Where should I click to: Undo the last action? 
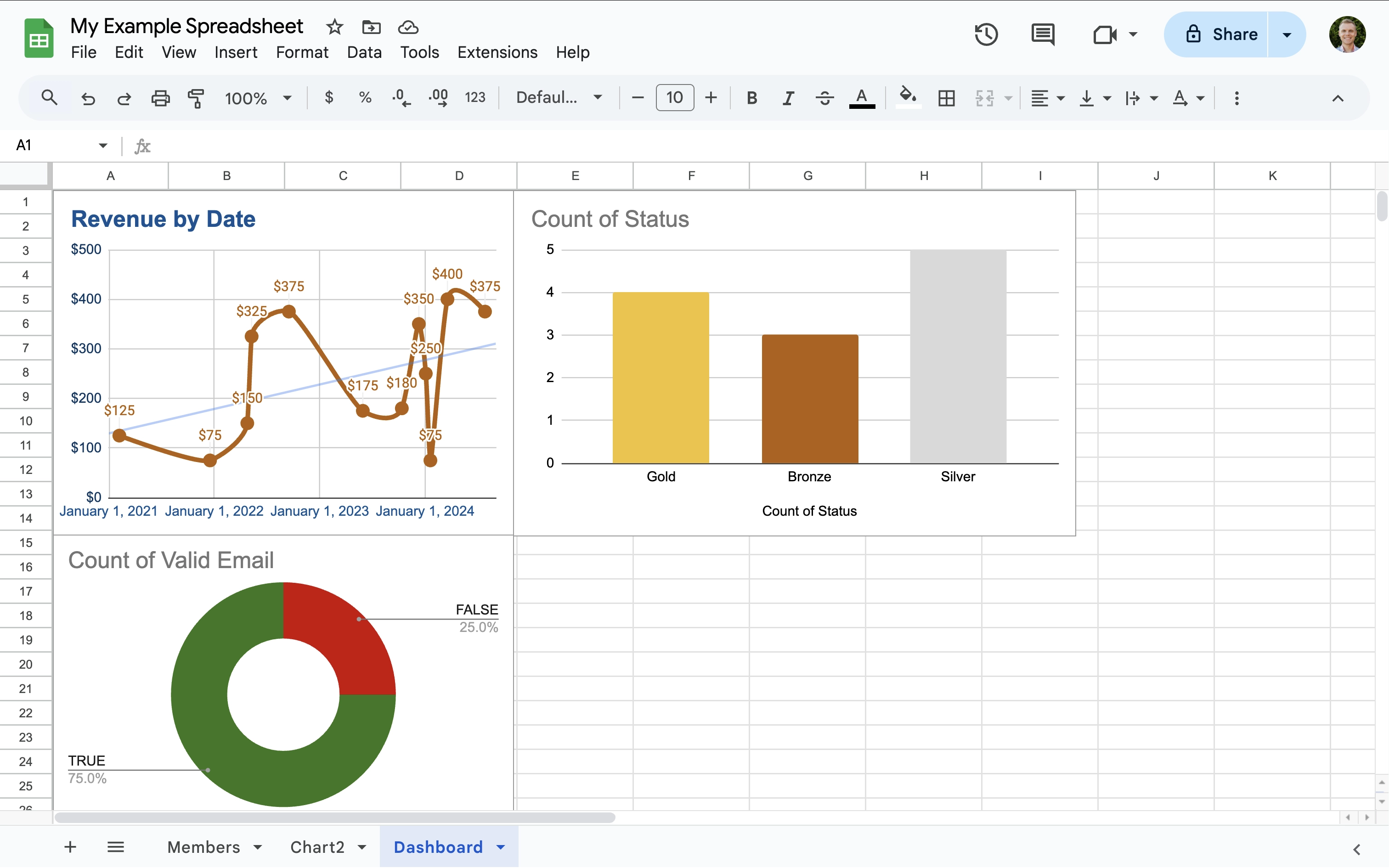point(88,97)
